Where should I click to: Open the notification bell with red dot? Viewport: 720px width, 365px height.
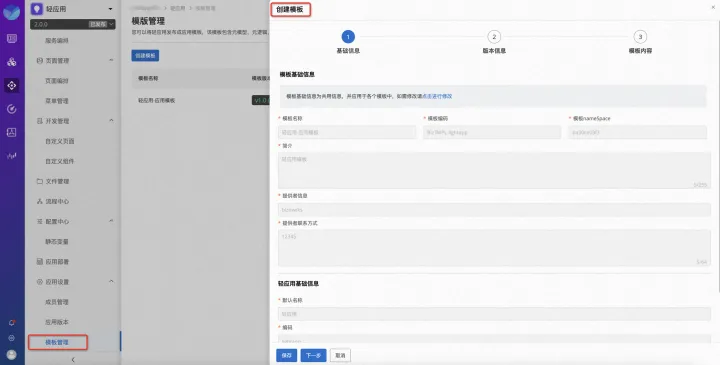[x=12, y=323]
